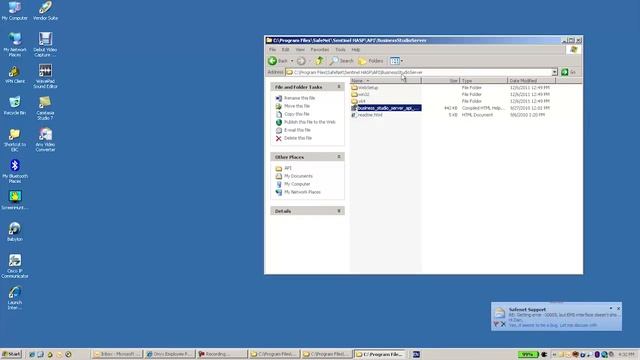Switch to Inbox - Microsoft taskbar button
The image size is (640, 360).
tap(117, 354)
